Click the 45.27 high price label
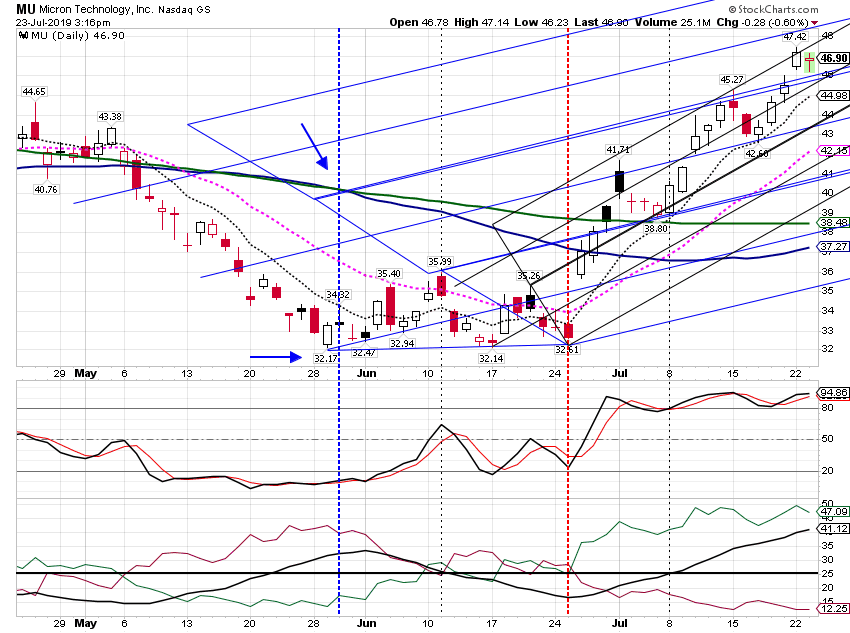 [x=732, y=80]
